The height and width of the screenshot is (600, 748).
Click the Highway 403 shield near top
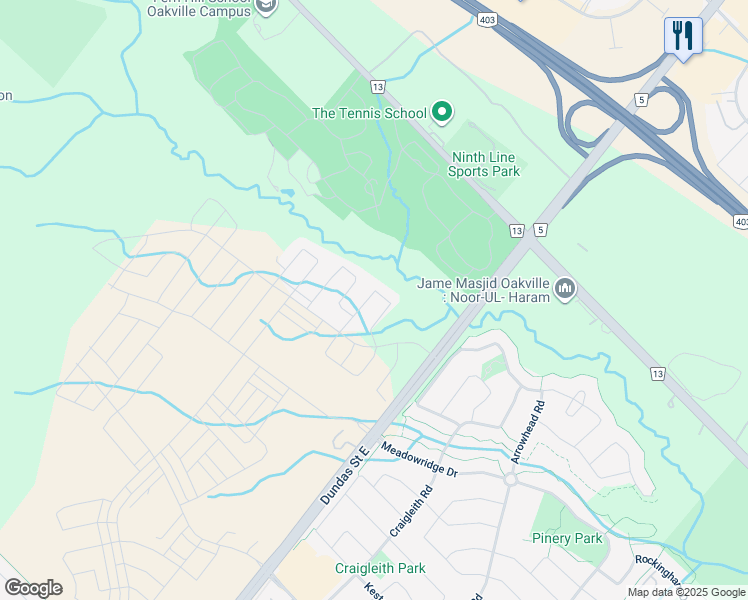point(487,20)
